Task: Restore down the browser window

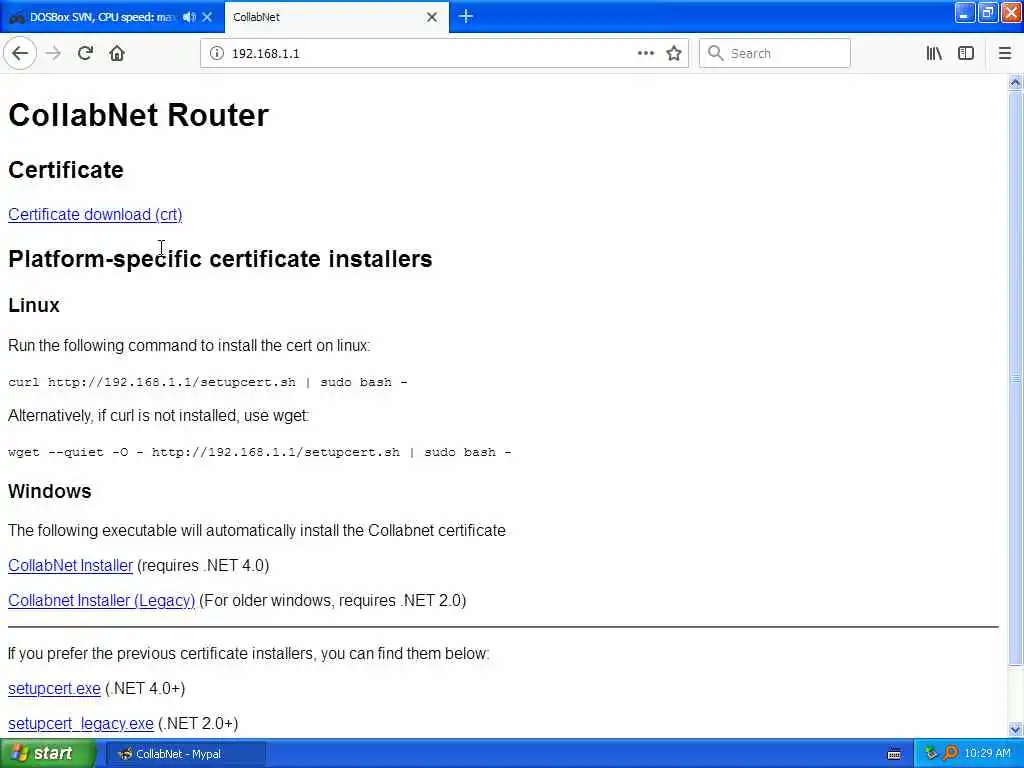Action: [987, 12]
